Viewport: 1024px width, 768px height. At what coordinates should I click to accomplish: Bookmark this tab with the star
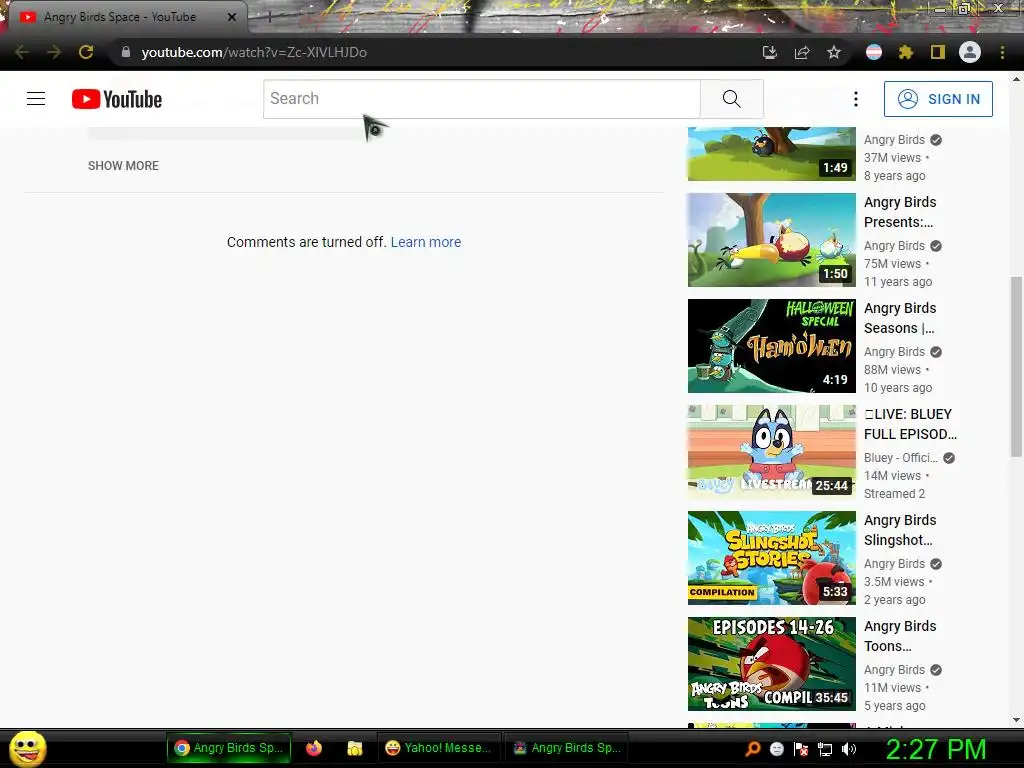tap(834, 52)
